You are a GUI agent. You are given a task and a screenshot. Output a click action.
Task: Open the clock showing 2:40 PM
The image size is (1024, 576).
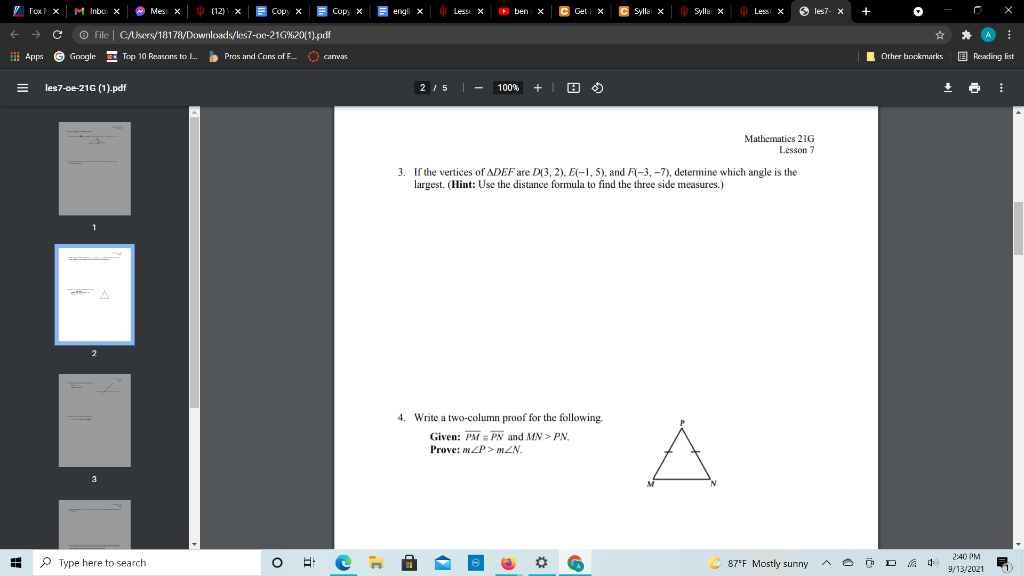click(x=966, y=562)
